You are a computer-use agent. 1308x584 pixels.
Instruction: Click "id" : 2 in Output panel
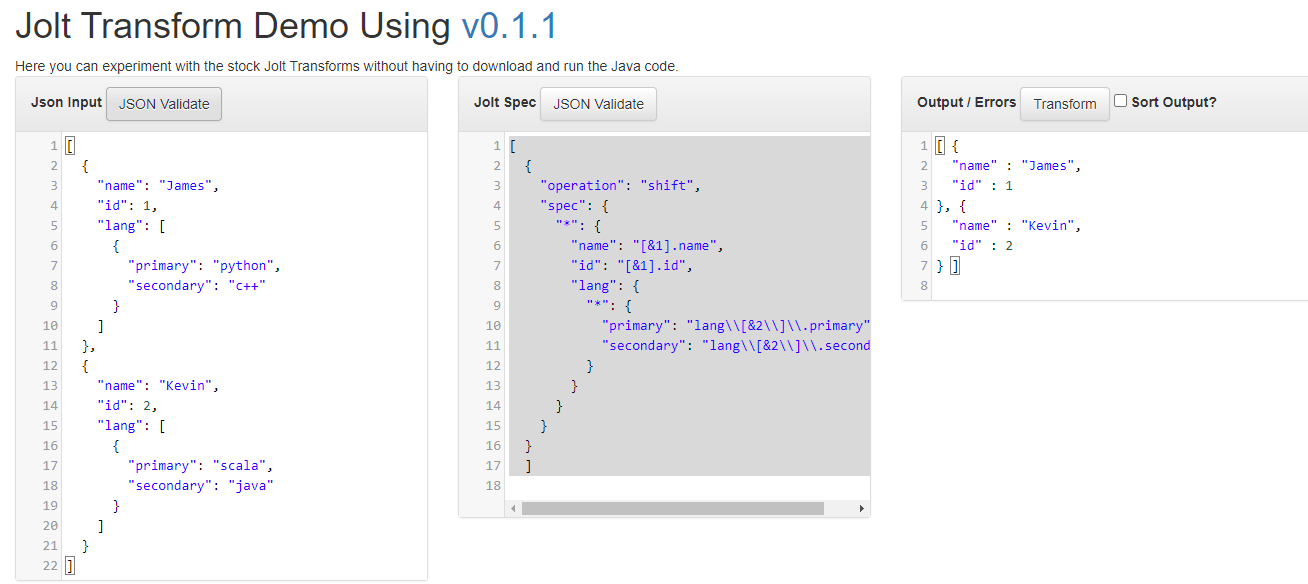pyautogui.click(x=982, y=246)
